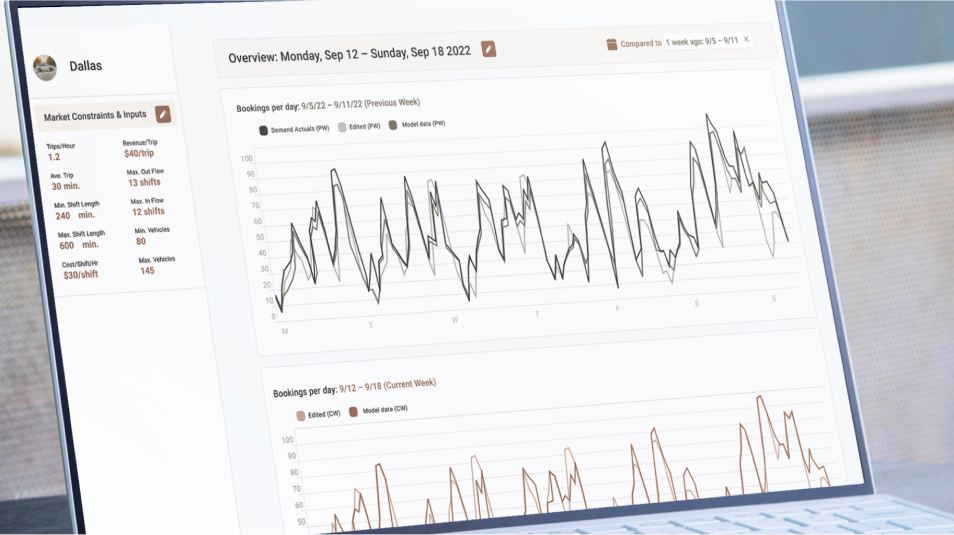The height and width of the screenshot is (535, 954).
Task: Click the edit pencil beside the Overview date range
Action: click(x=488, y=49)
